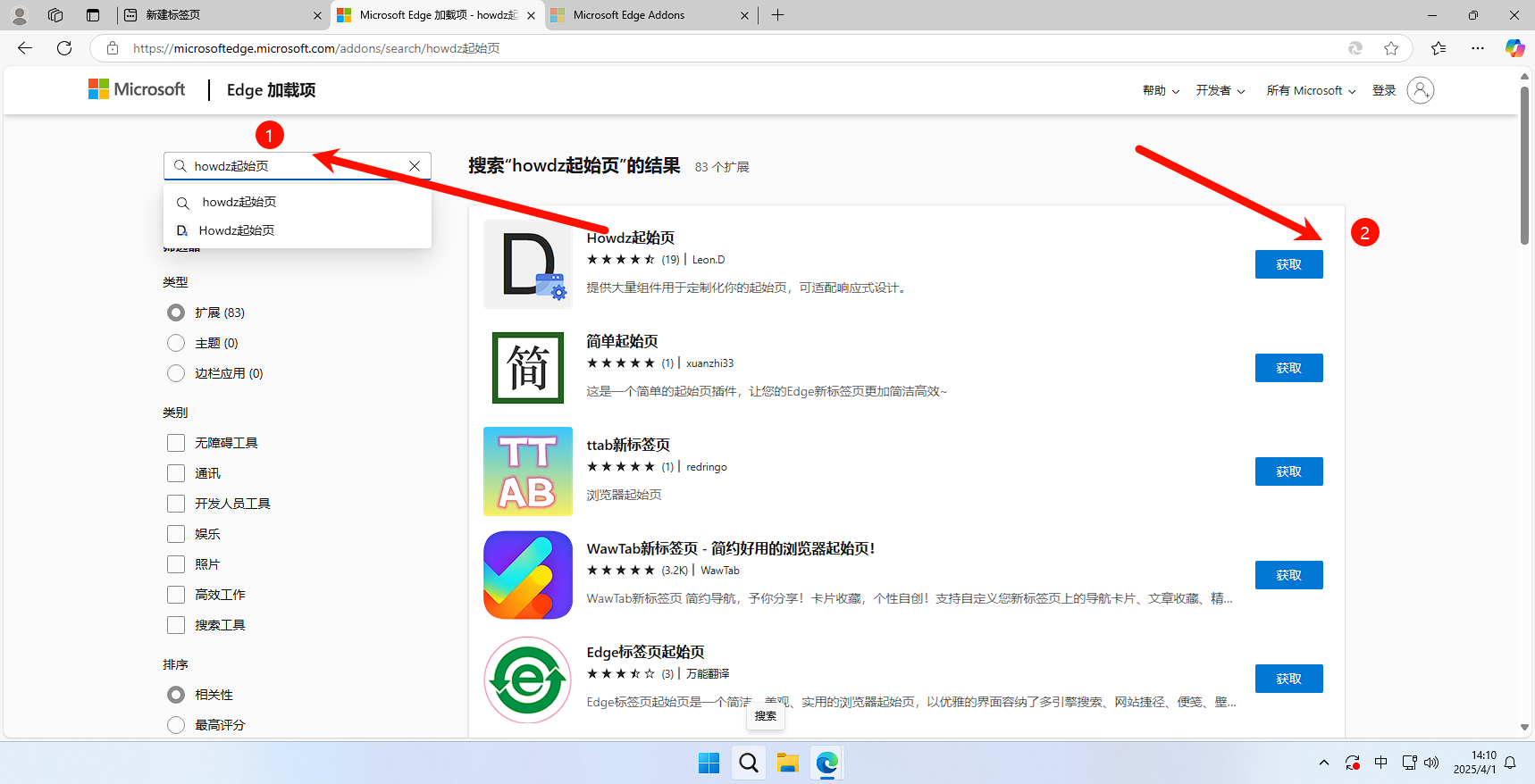Open the Howdz起始页 title link

pos(631,238)
